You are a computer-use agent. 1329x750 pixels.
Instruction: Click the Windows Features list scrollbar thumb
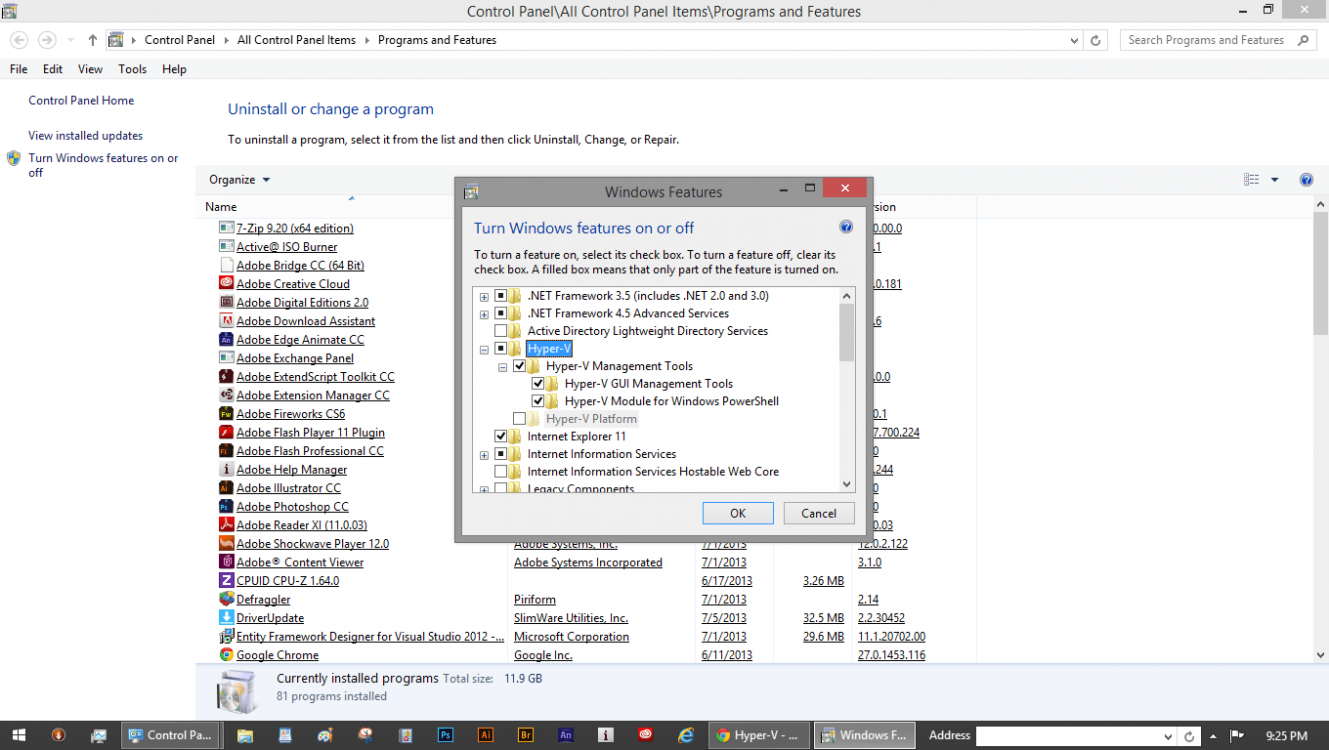pos(847,332)
